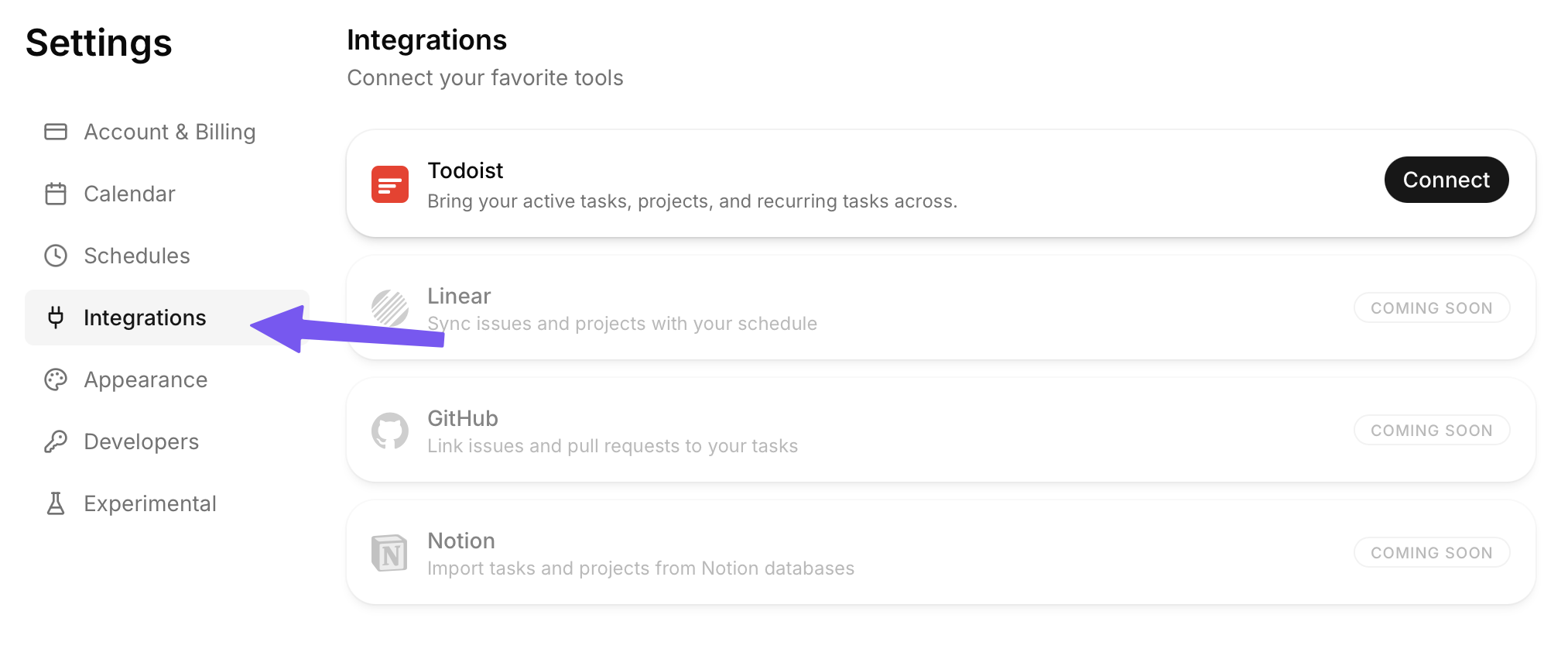Click the Account & Billing credit card icon
1568x649 pixels.
56,132
